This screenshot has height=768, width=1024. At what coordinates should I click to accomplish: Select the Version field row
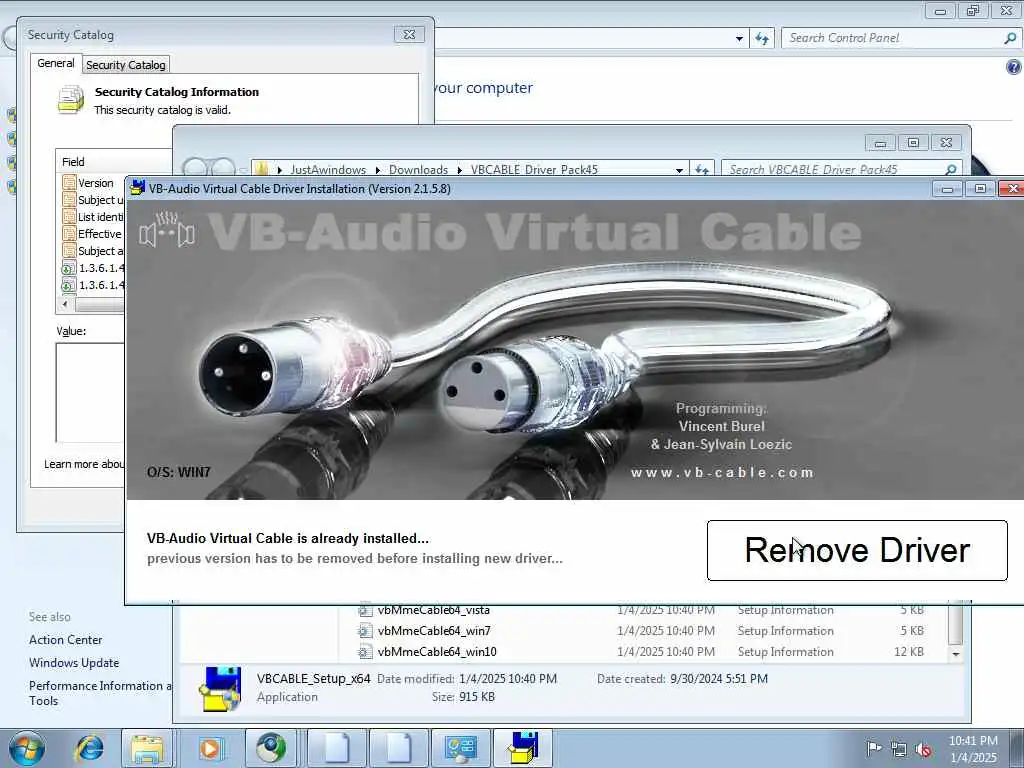92,183
